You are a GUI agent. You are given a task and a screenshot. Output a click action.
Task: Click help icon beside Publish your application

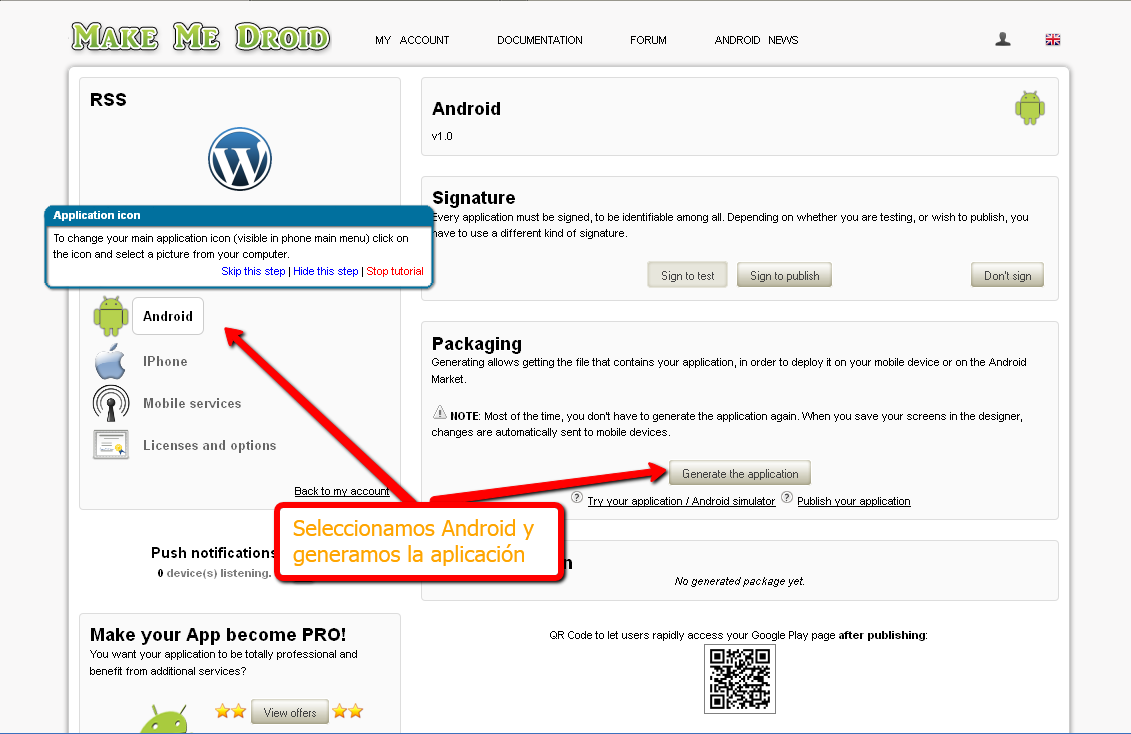787,498
